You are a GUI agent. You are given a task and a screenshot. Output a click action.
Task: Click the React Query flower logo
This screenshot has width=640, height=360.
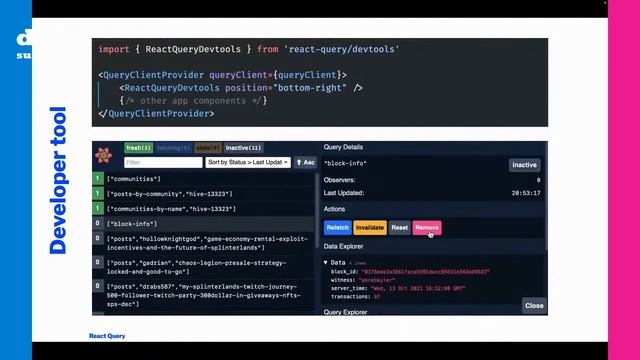tap(104, 156)
